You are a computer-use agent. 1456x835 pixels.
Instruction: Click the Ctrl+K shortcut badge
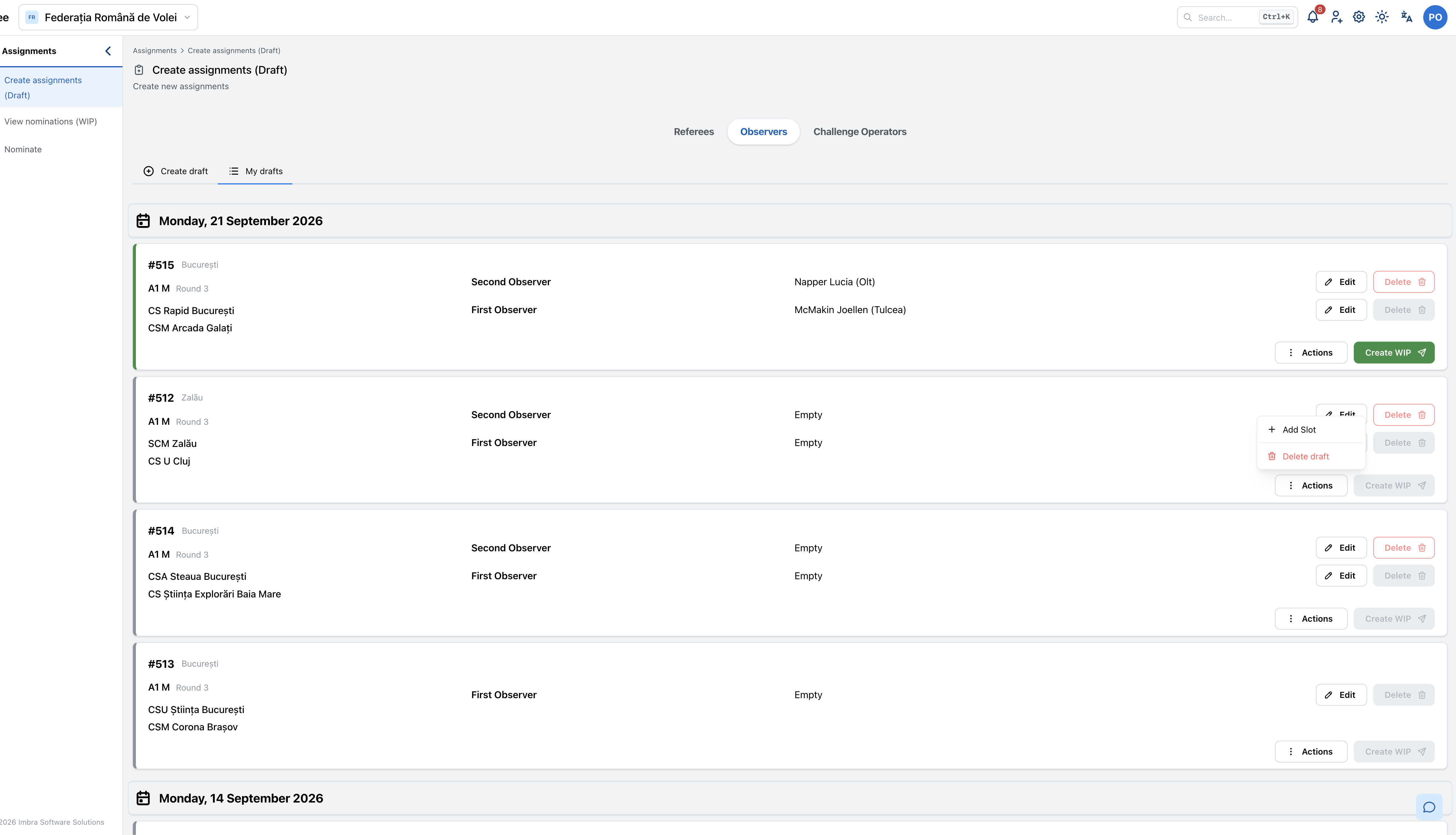coord(1276,17)
